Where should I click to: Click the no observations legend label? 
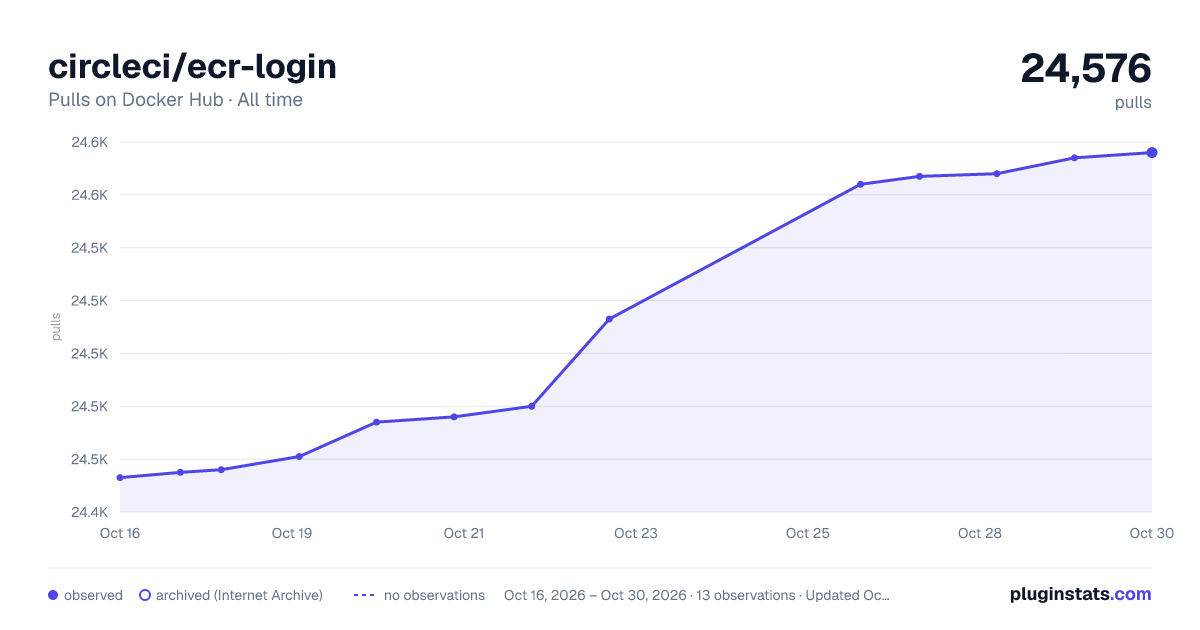pos(434,595)
